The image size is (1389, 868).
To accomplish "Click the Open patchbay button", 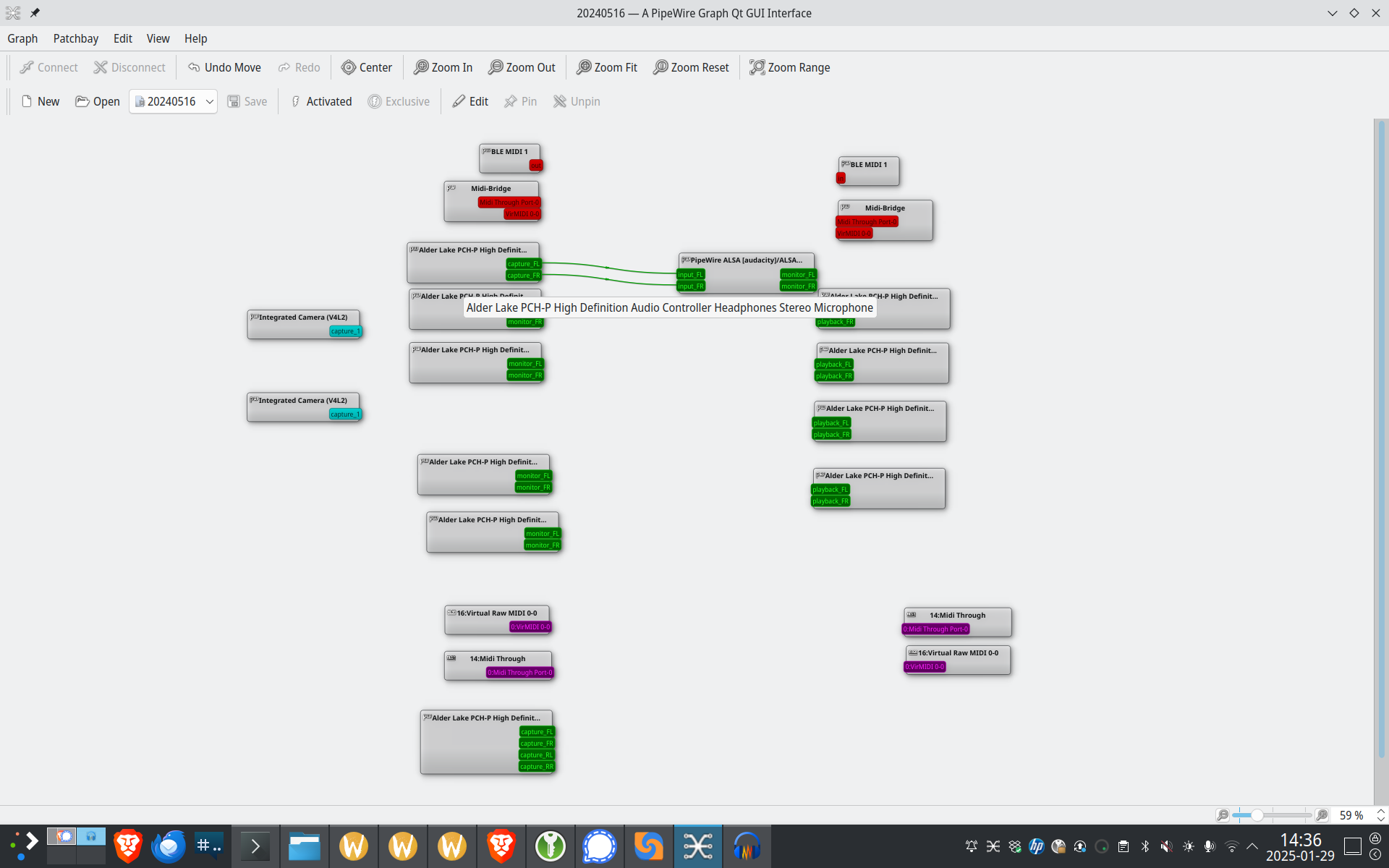I will 98,101.
